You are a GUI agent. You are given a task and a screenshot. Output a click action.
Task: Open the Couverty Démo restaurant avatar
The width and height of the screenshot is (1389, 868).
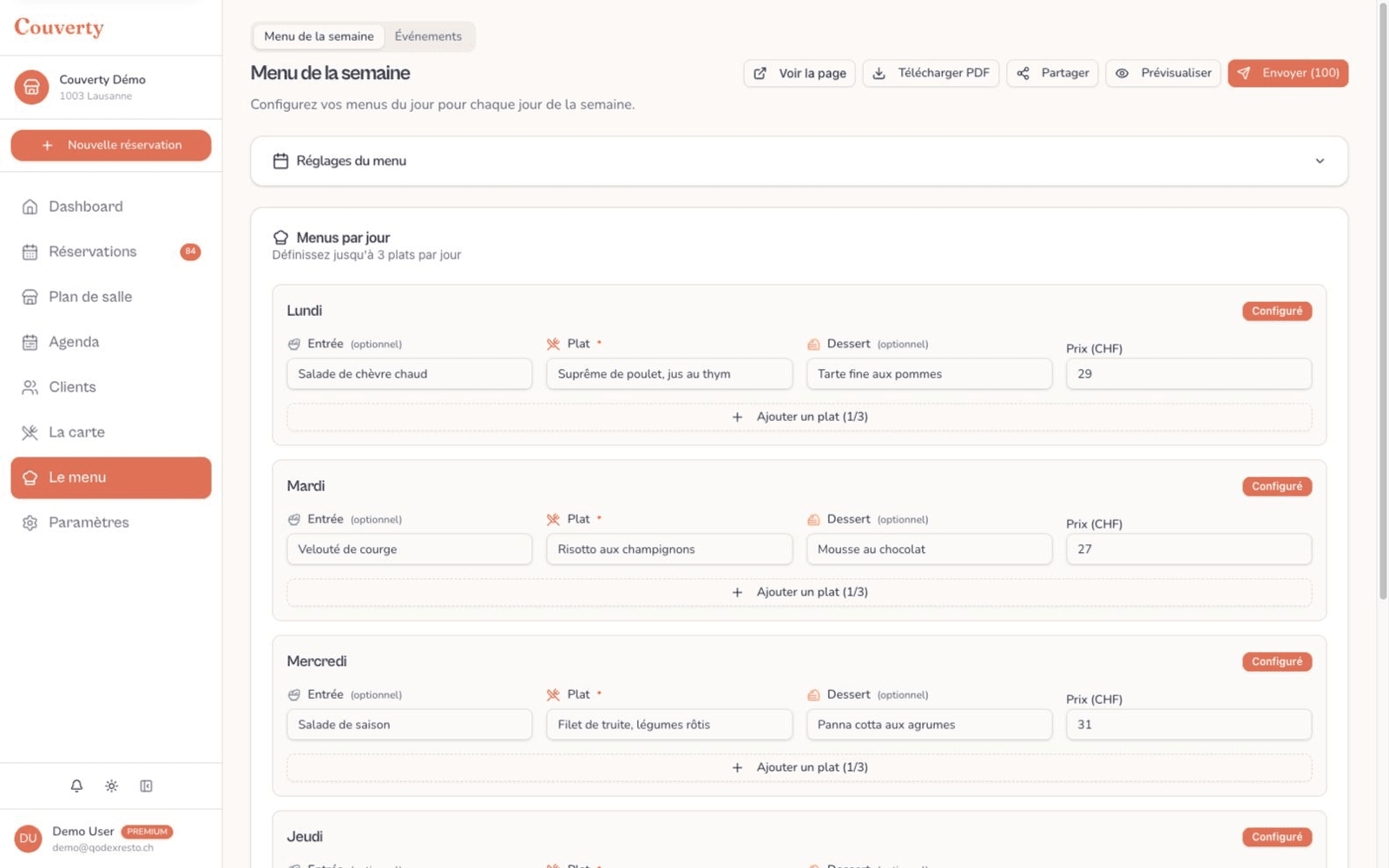coord(31,87)
